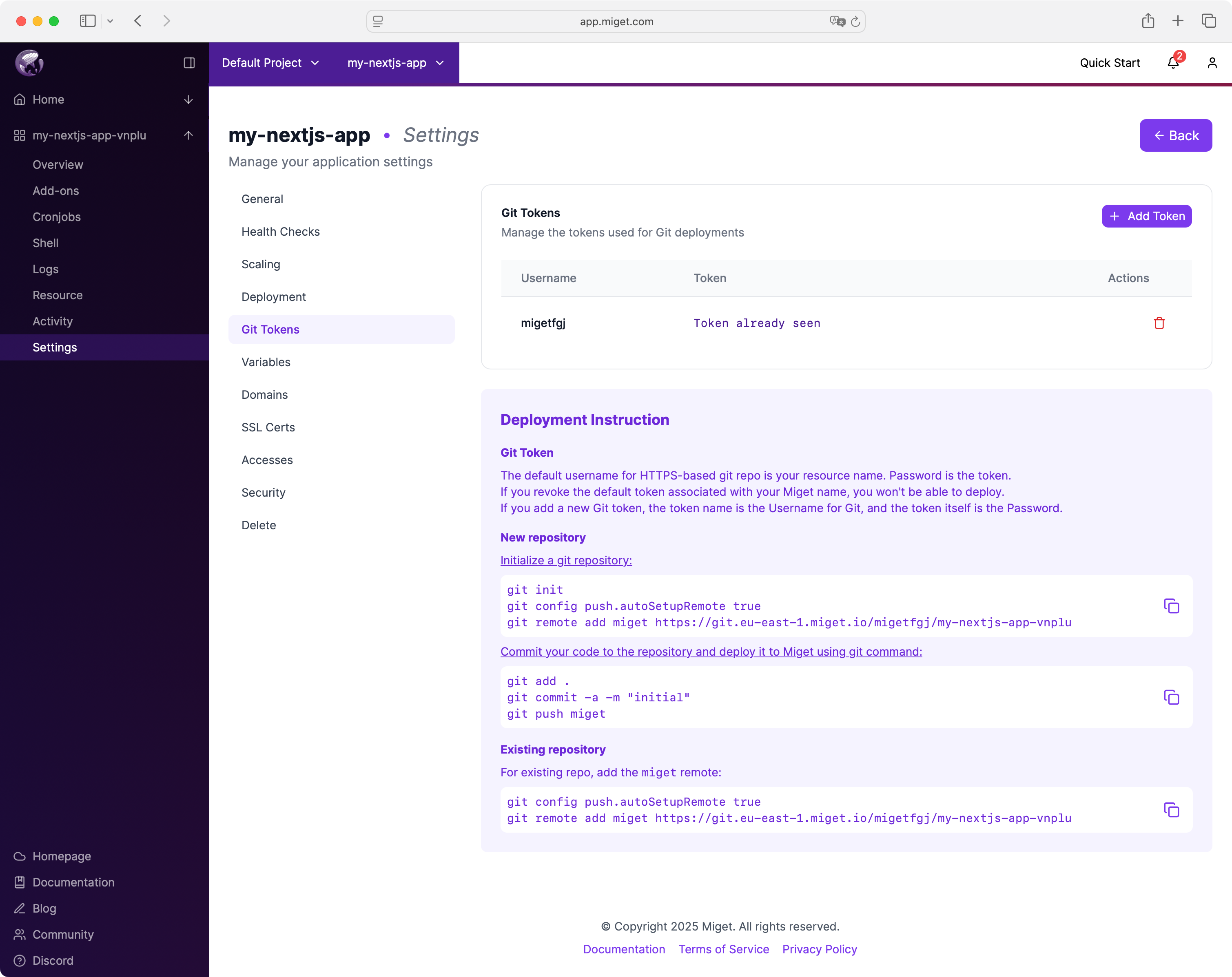Open the notifications bell

(x=1172, y=62)
